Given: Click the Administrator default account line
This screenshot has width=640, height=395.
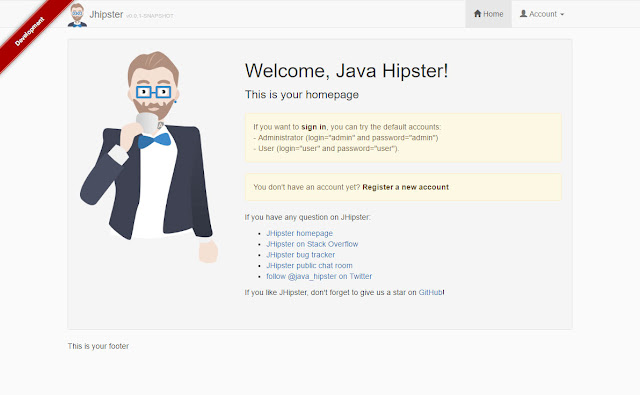Looking at the screenshot, I should (x=346, y=138).
